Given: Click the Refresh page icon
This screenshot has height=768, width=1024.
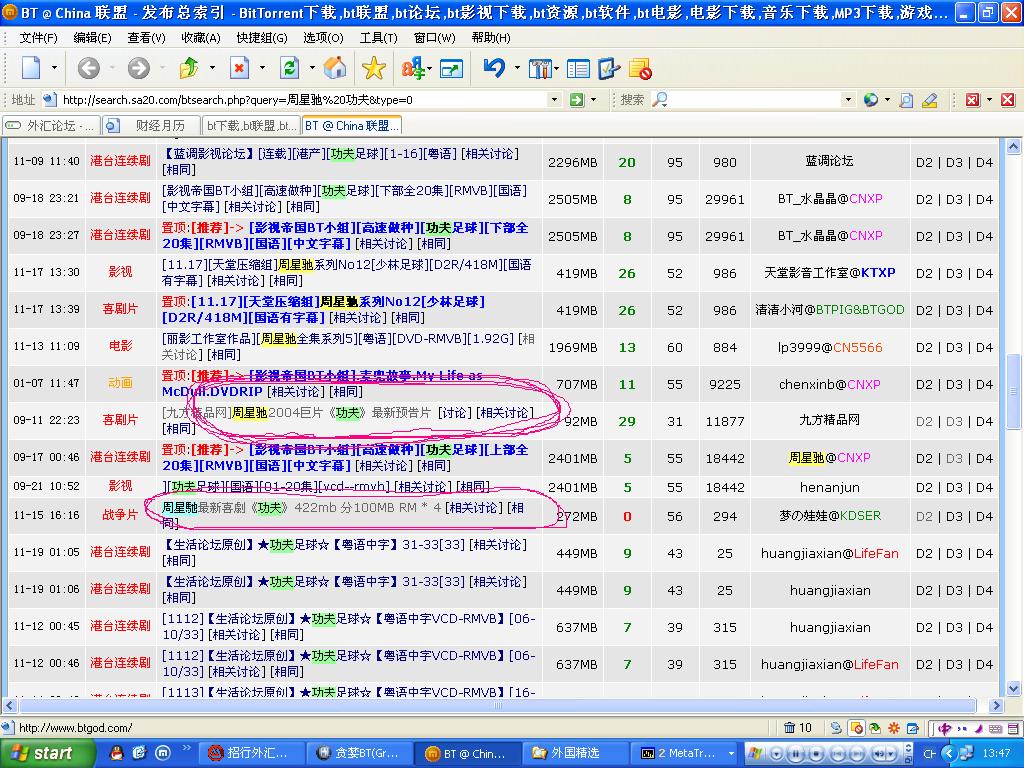Looking at the screenshot, I should 289,68.
